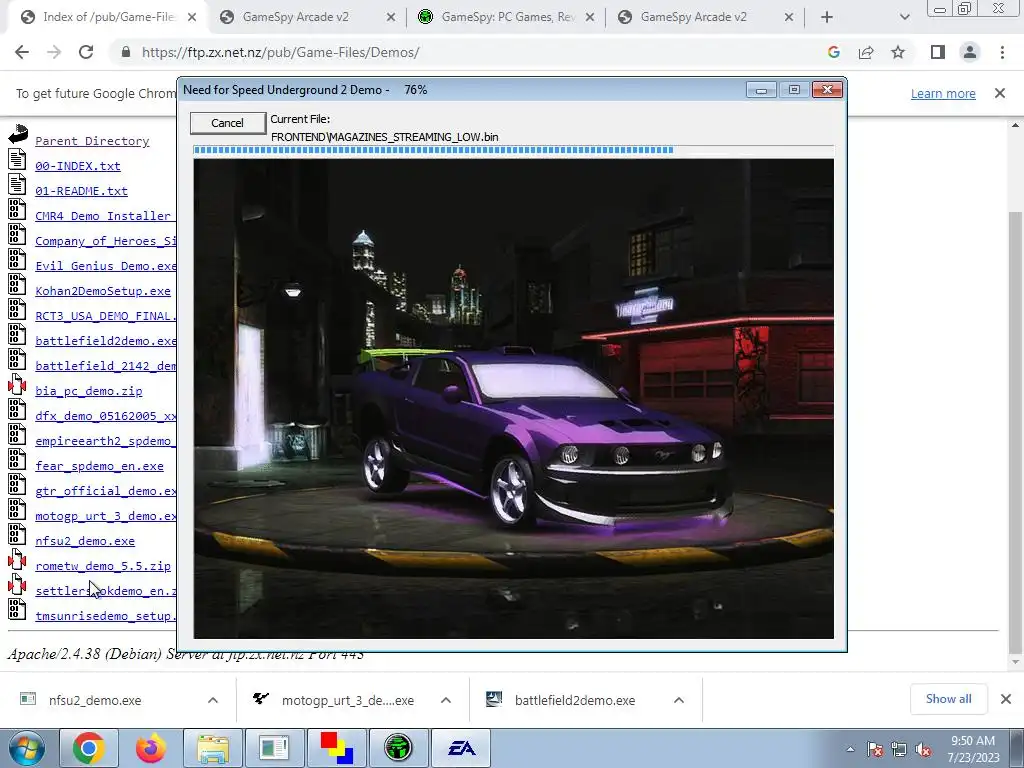Expand options for motogp_urt_3 download
The width and height of the screenshot is (1024, 768).
tap(446, 700)
